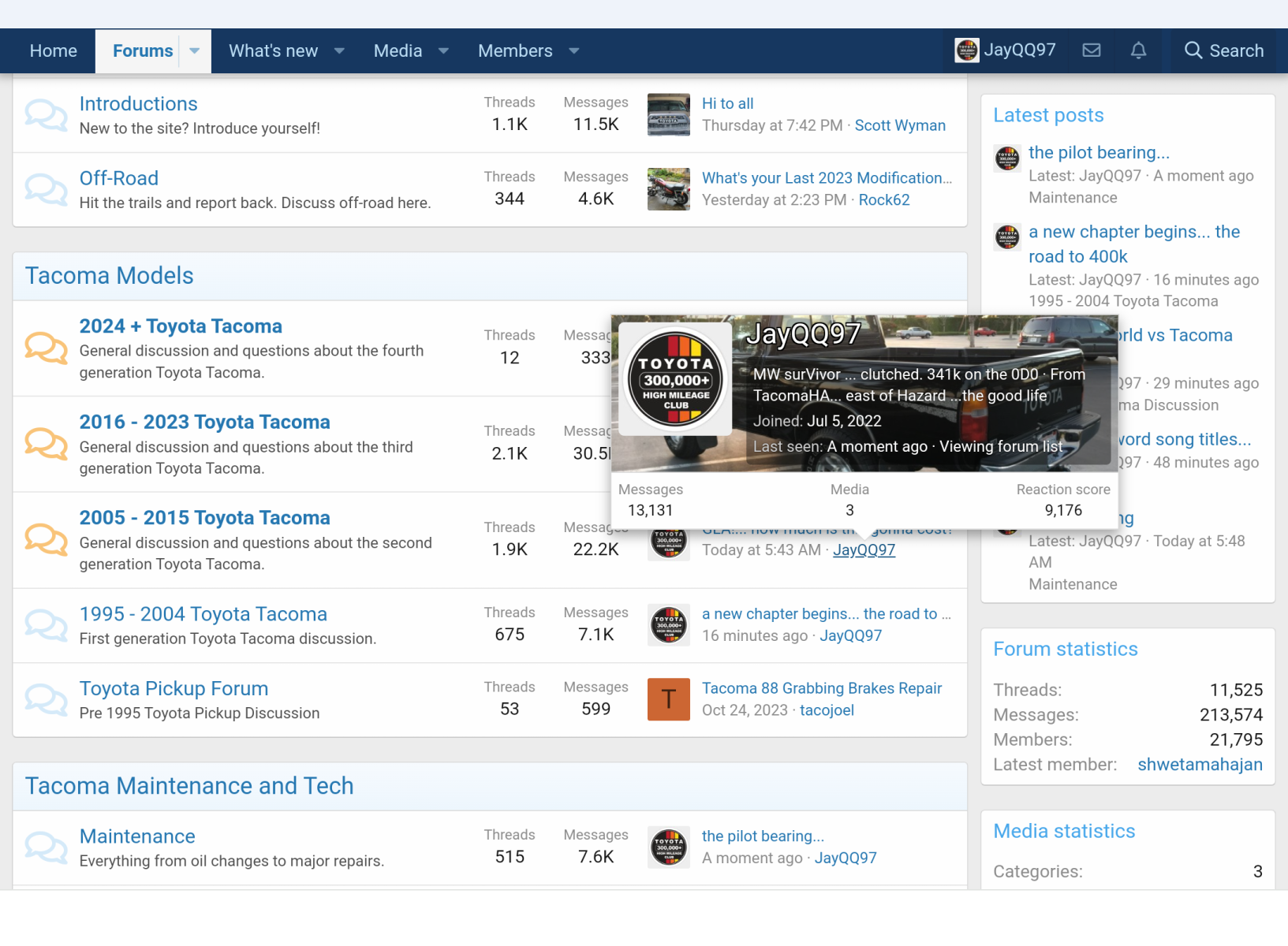This screenshot has width=1288, height=946.
Task: Open the What's new menu
Action: tap(274, 51)
